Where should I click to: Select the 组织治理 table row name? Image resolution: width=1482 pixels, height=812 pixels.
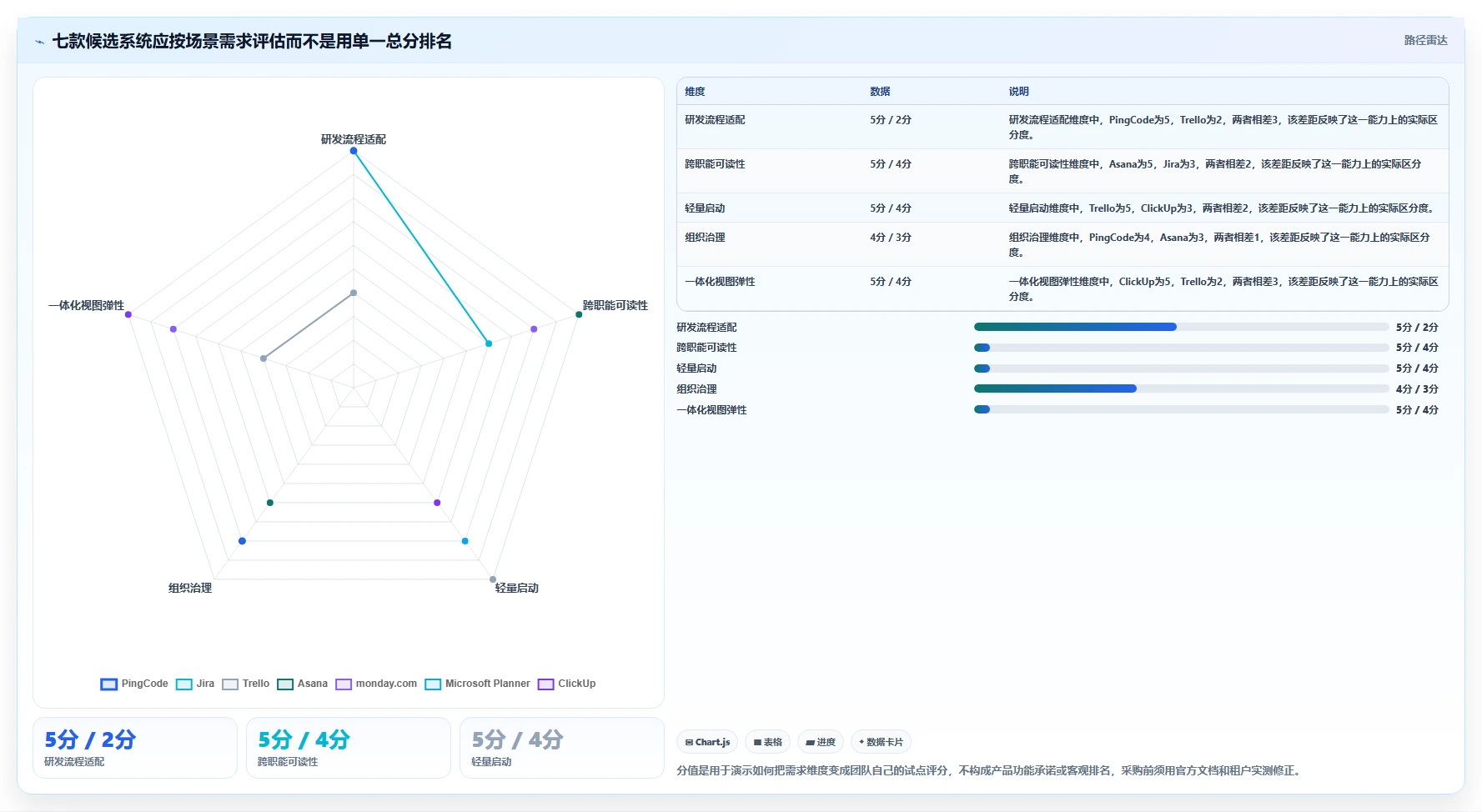(705, 238)
